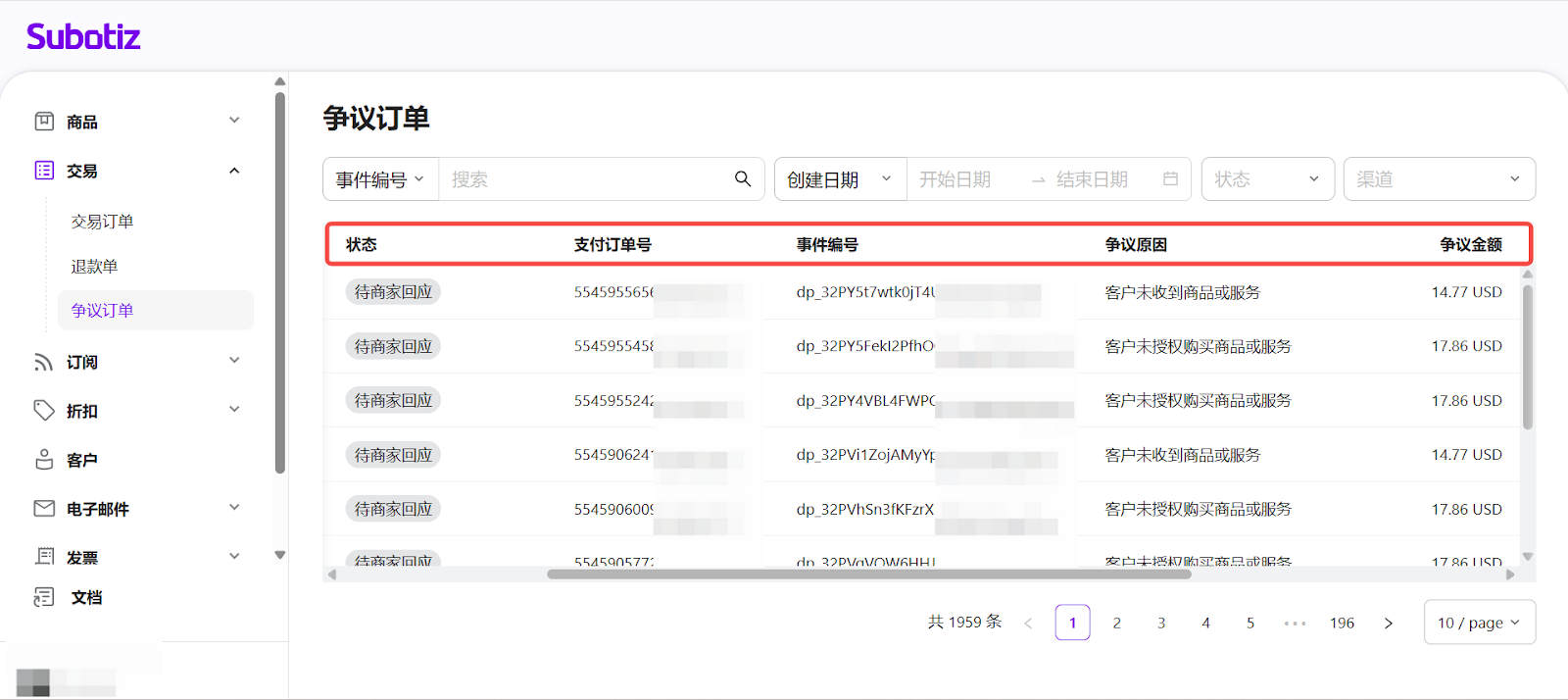Click the horizontal table scrollbar
The width and height of the screenshot is (1568, 700).
tap(868, 575)
